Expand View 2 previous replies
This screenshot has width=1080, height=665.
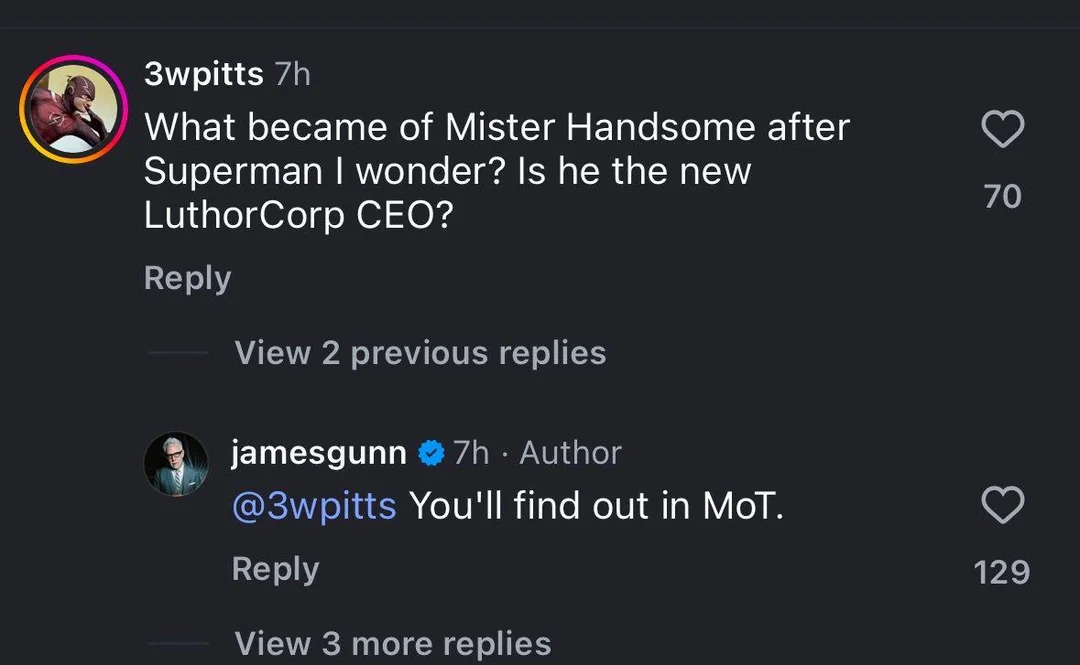coord(420,353)
